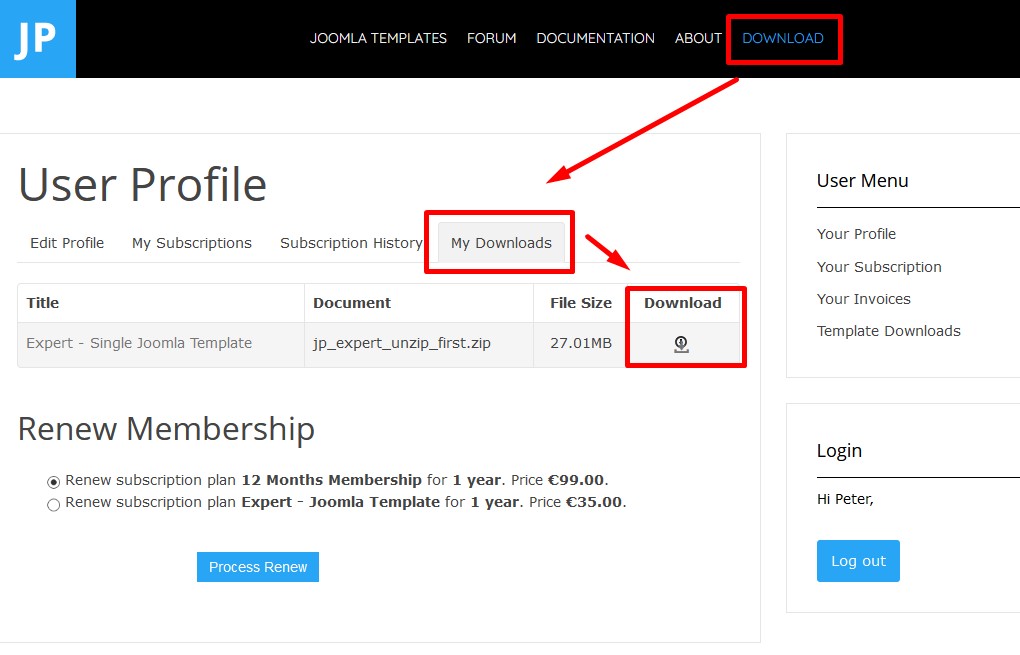Open Your Profile link in User Menu
This screenshot has height=655, width=1020.
[856, 234]
